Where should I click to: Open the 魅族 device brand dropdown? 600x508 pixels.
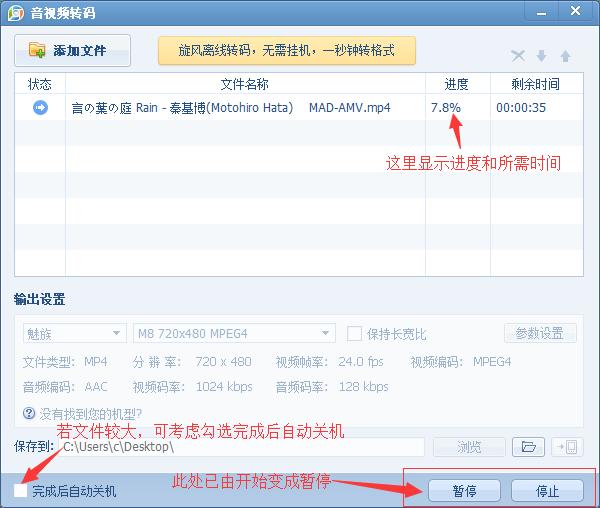coord(75,333)
